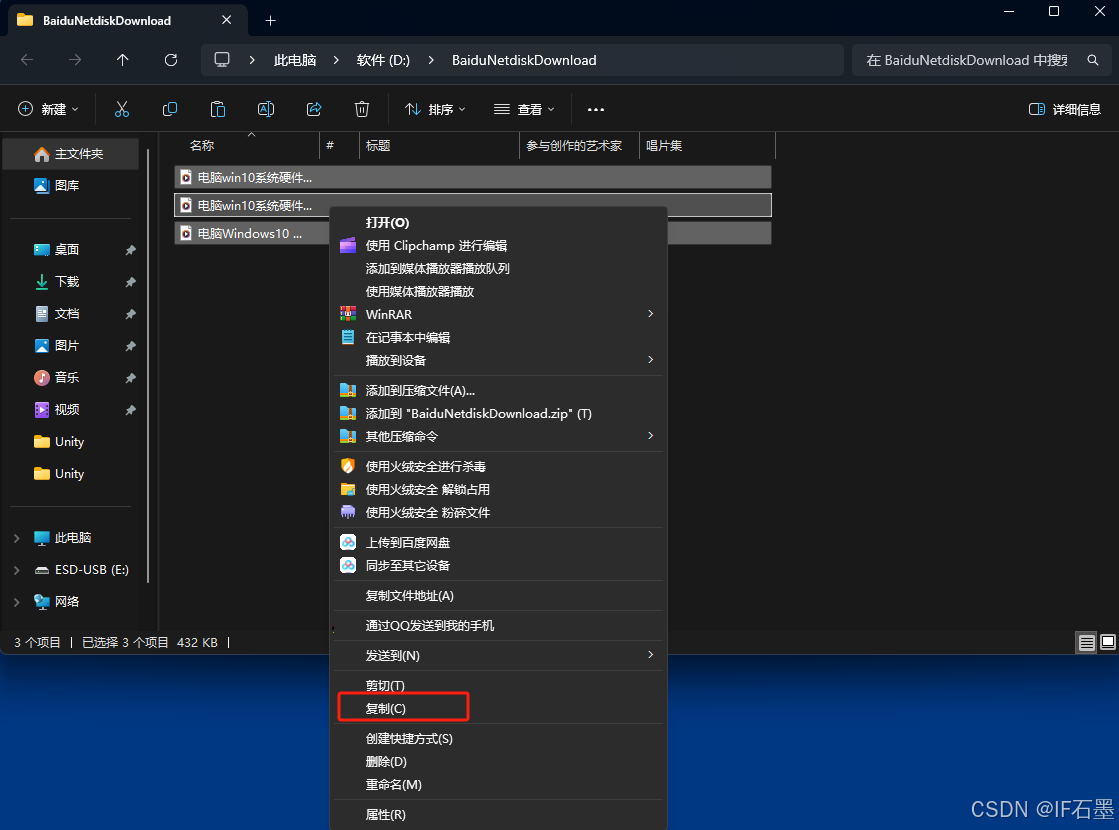Click 打开(O) in context menu
Screen dimensions: 1119x830
(x=498, y=223)
